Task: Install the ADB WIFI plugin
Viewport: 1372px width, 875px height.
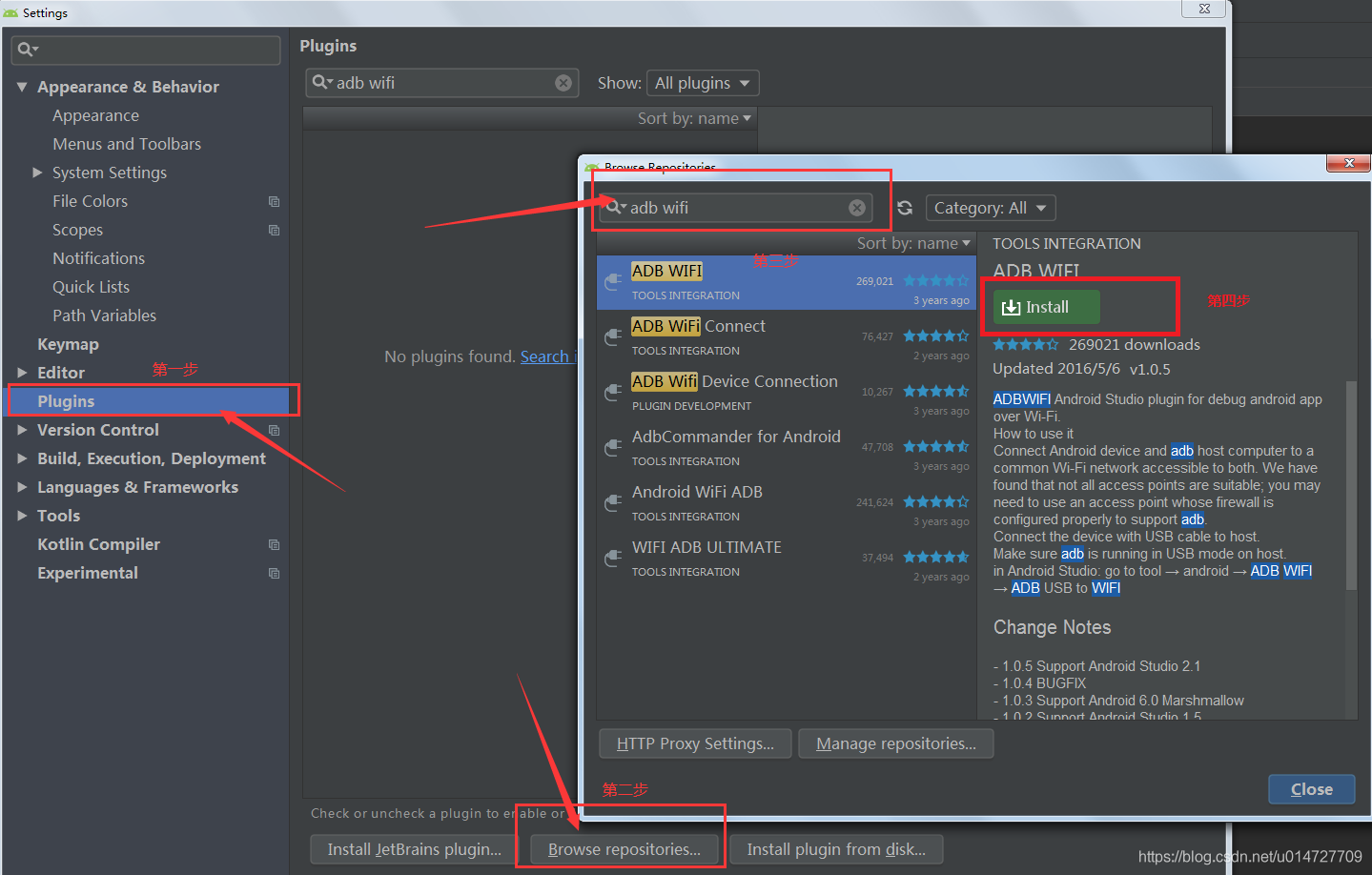Action: tap(1046, 307)
